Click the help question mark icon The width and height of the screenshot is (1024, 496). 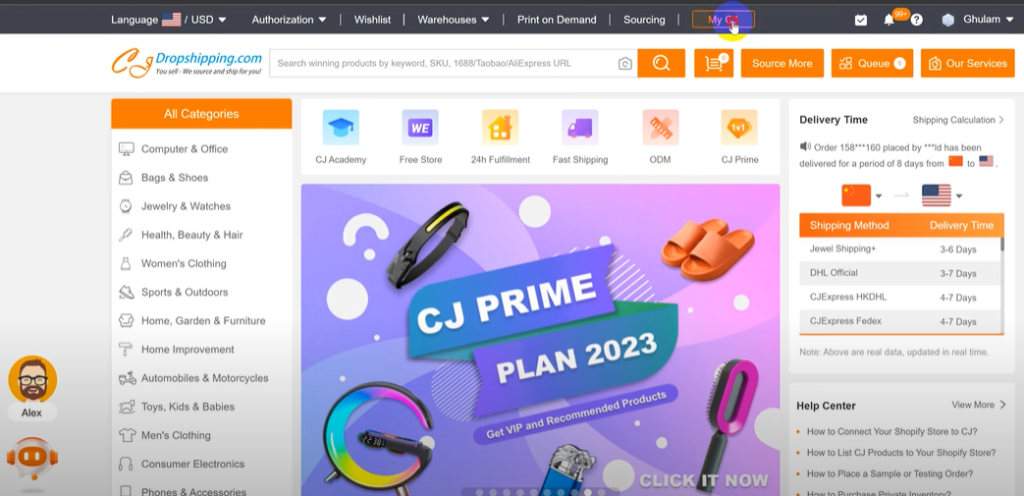point(917,20)
